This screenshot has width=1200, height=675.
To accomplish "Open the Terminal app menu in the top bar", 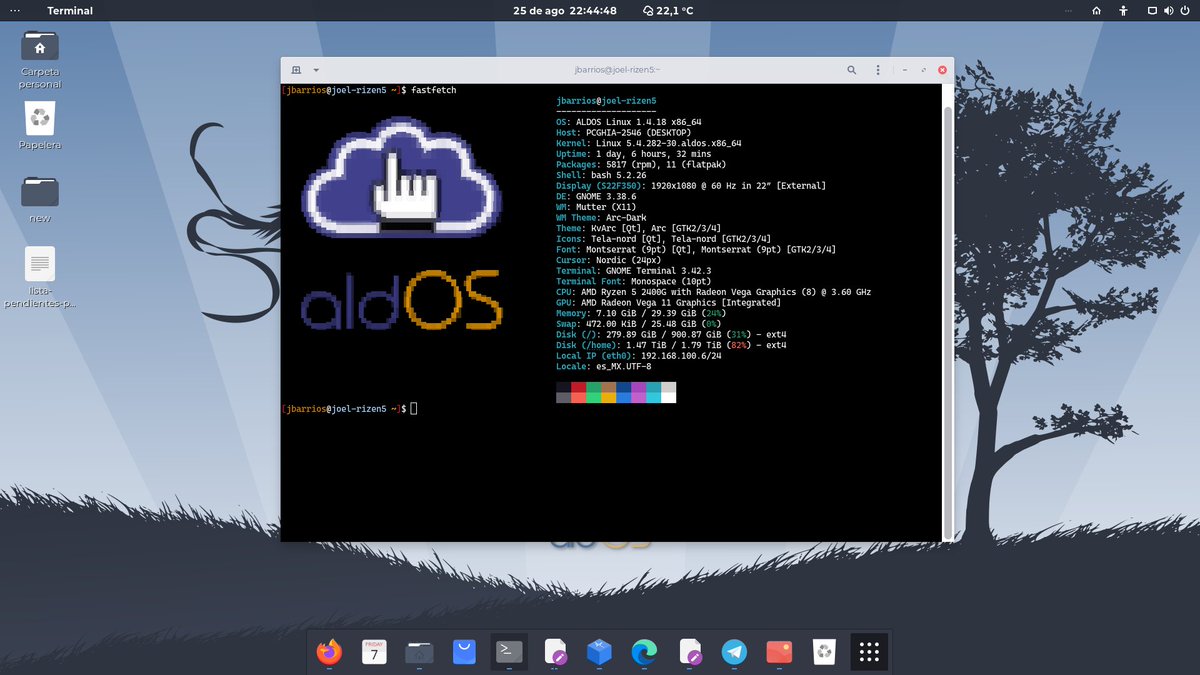I will click(70, 11).
